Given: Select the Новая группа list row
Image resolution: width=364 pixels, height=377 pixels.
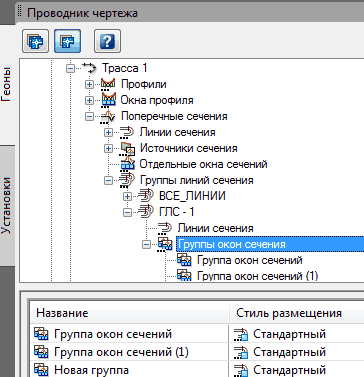Looking at the screenshot, I should coord(129,370).
